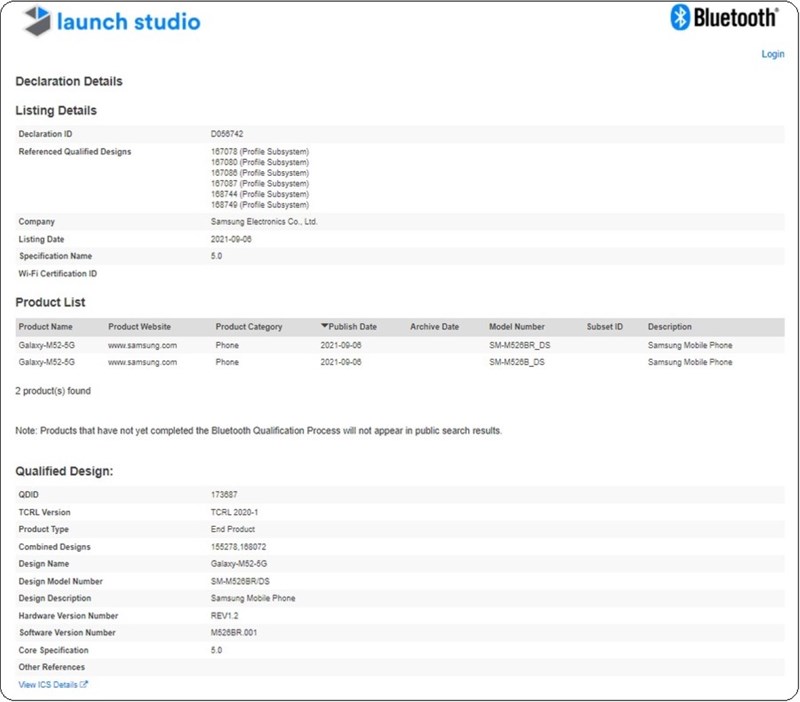The height and width of the screenshot is (702, 800).
Task: Click the sort arrow beside Publish Date
Action: pyautogui.click(x=324, y=326)
